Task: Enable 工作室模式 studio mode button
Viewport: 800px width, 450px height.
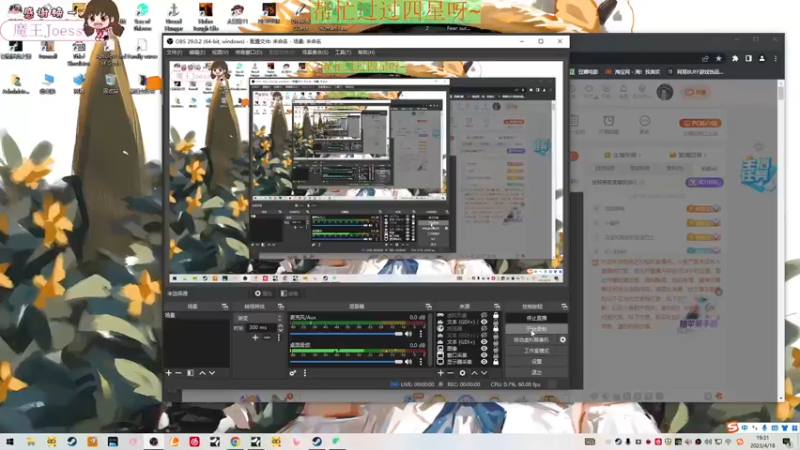Action: click(x=536, y=351)
